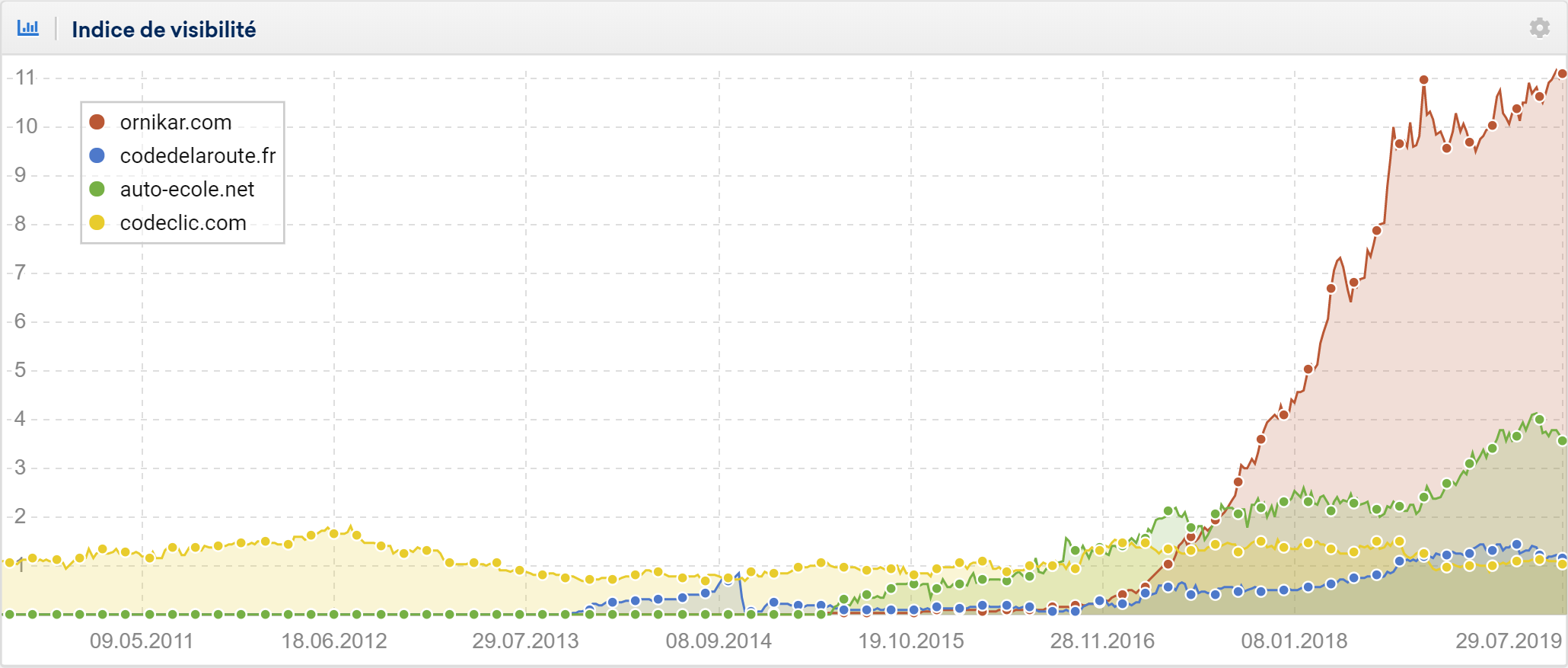Select the auto-ecole.net peak point near 4
1568x668 pixels.
click(1539, 419)
